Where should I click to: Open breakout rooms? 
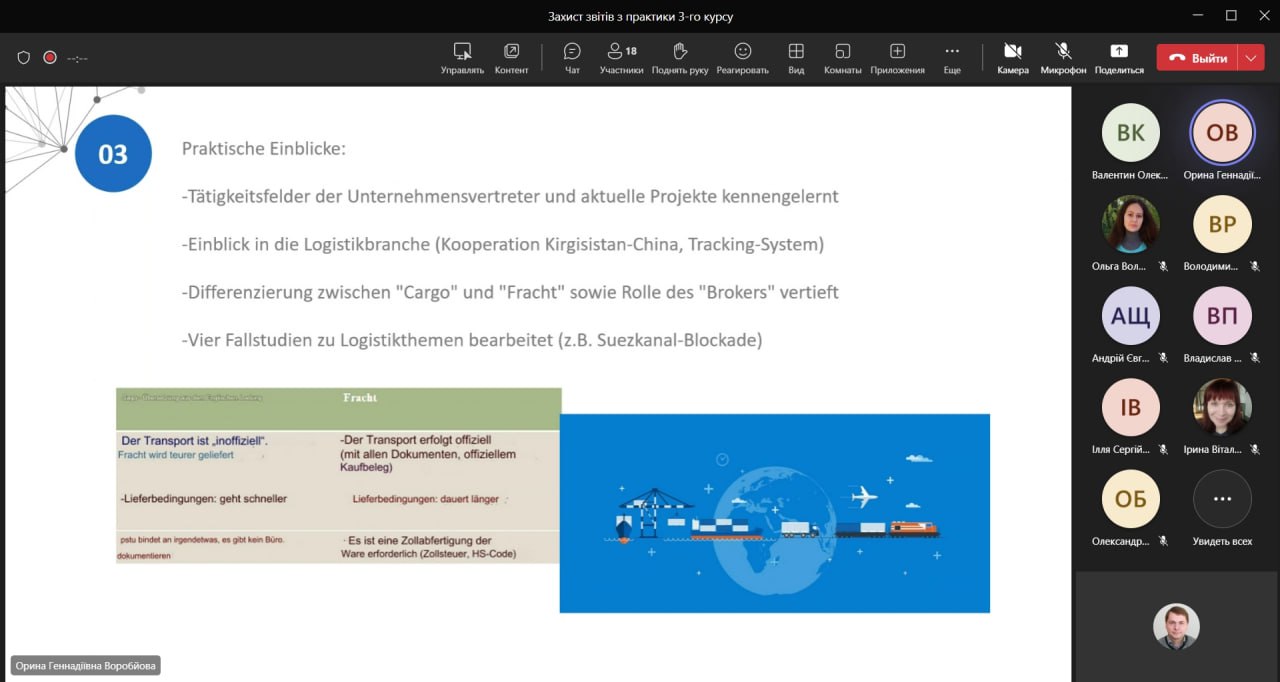843,58
